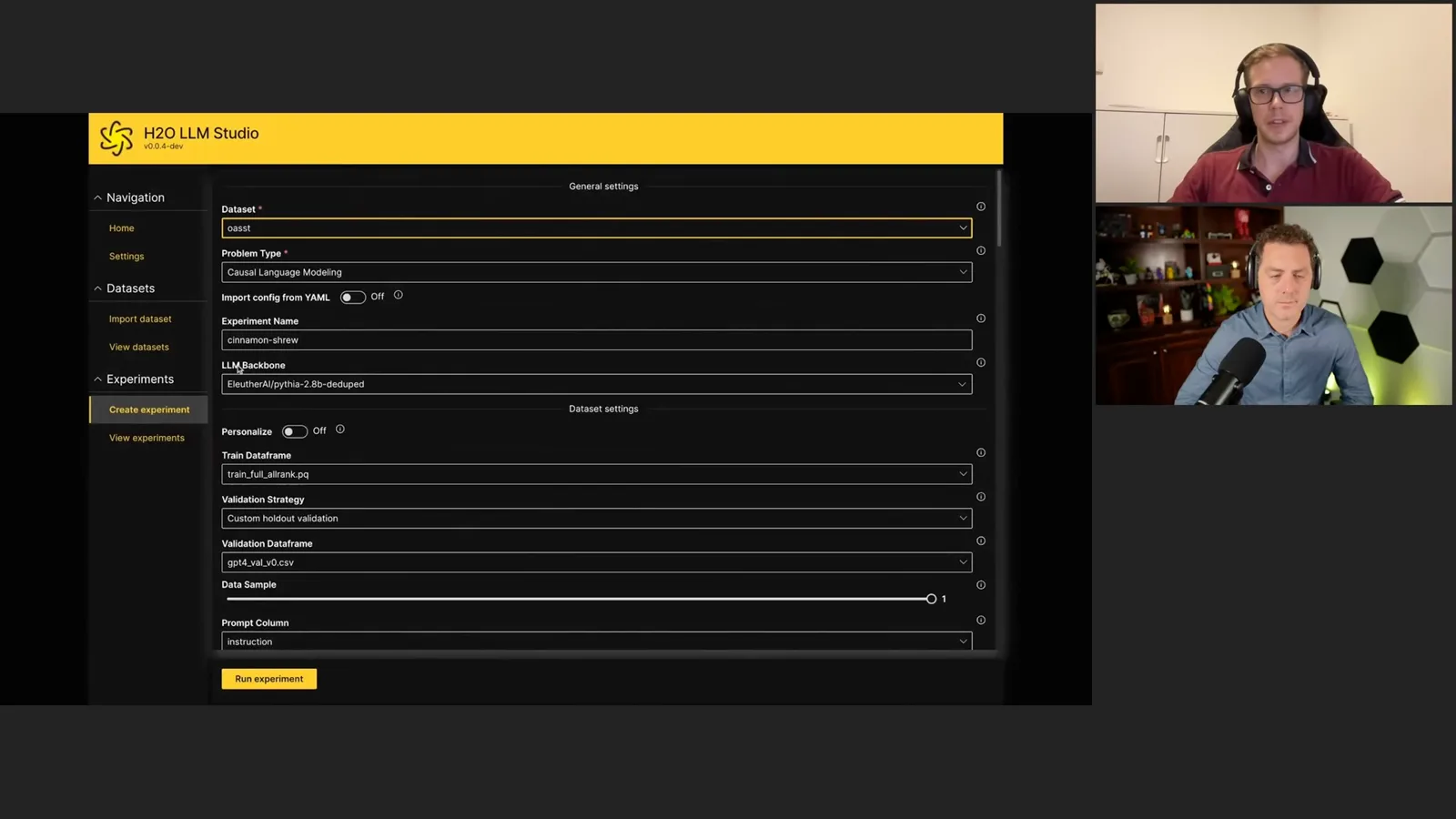
Task: Open View experiments page
Action: [x=147, y=439]
